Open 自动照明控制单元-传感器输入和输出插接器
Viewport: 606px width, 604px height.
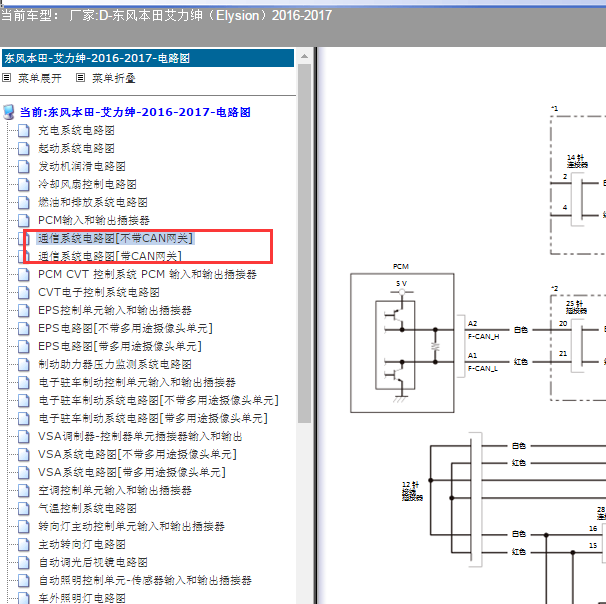pyautogui.click(x=145, y=580)
